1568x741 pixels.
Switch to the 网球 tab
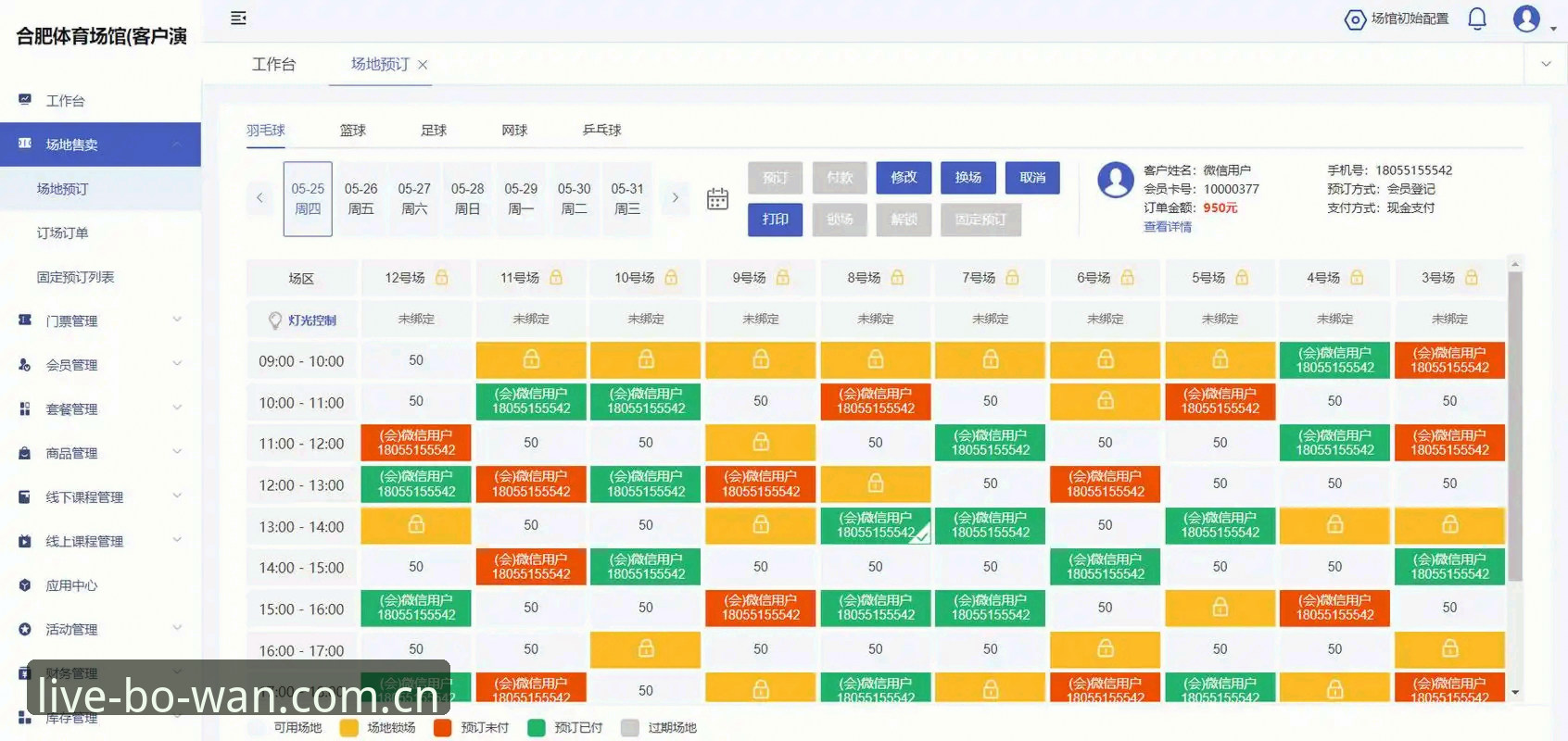pyautogui.click(x=514, y=131)
